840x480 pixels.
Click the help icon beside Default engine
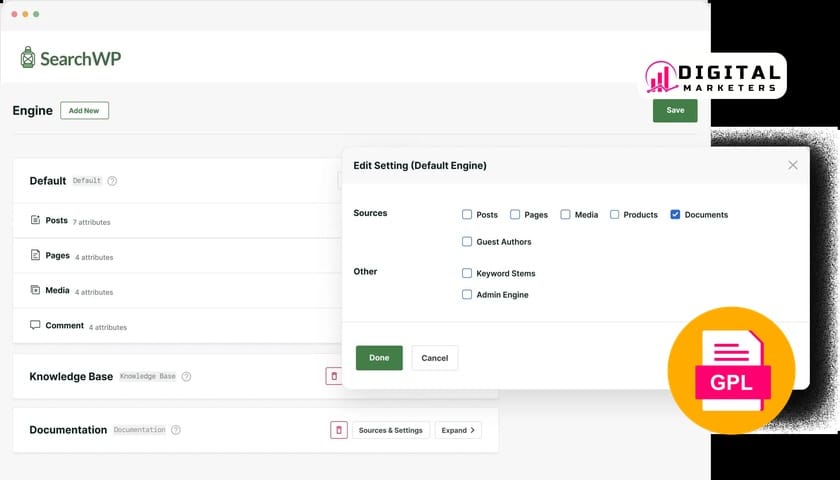coord(112,181)
